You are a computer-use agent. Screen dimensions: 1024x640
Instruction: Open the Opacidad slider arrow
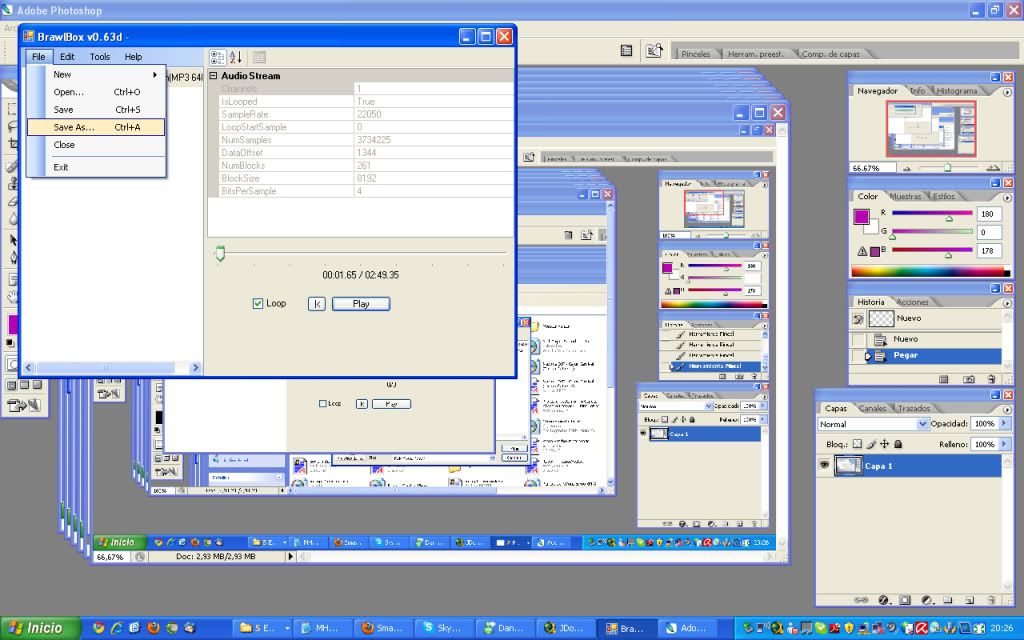1004,424
